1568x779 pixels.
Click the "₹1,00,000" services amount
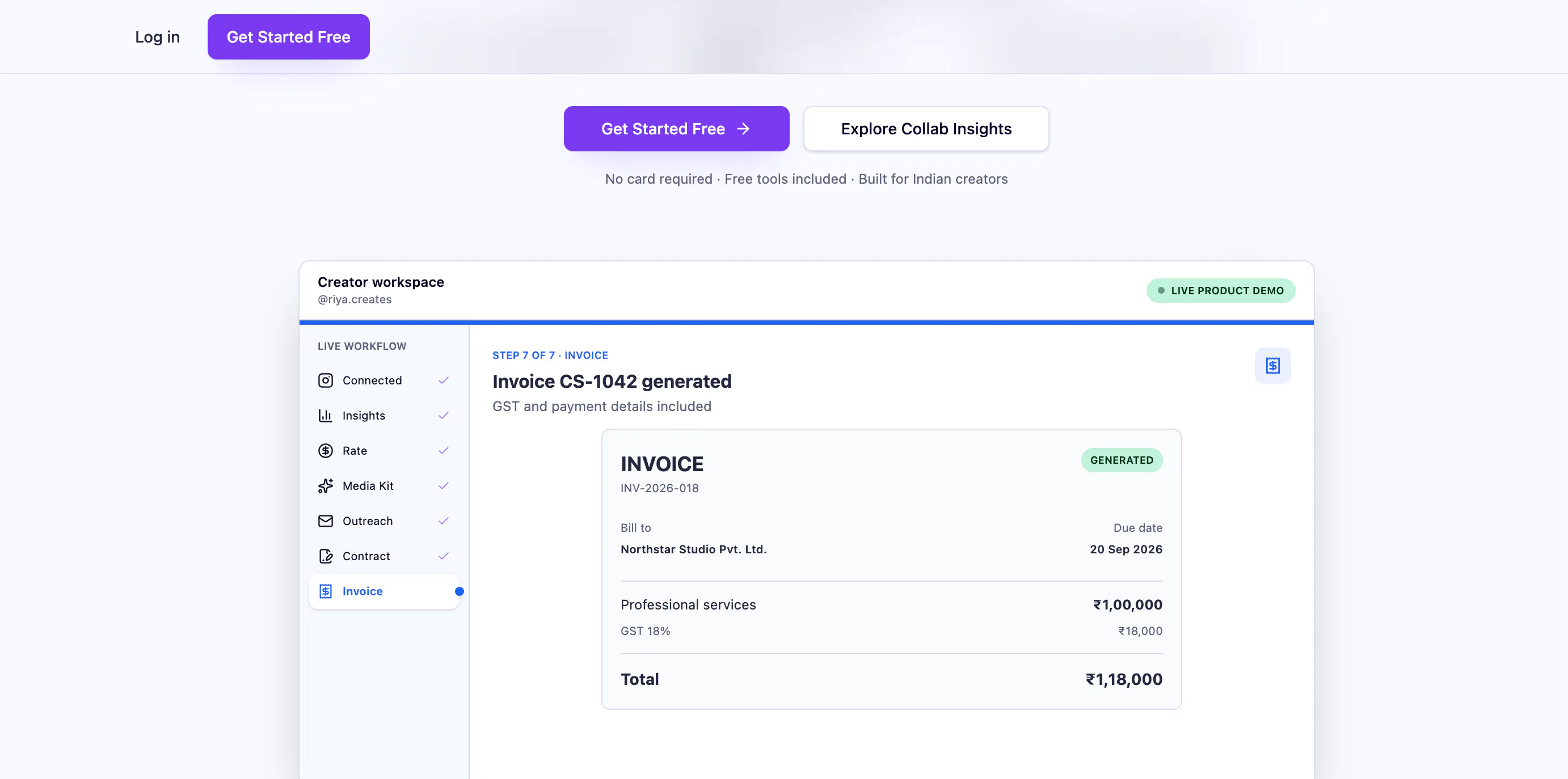(x=1127, y=604)
